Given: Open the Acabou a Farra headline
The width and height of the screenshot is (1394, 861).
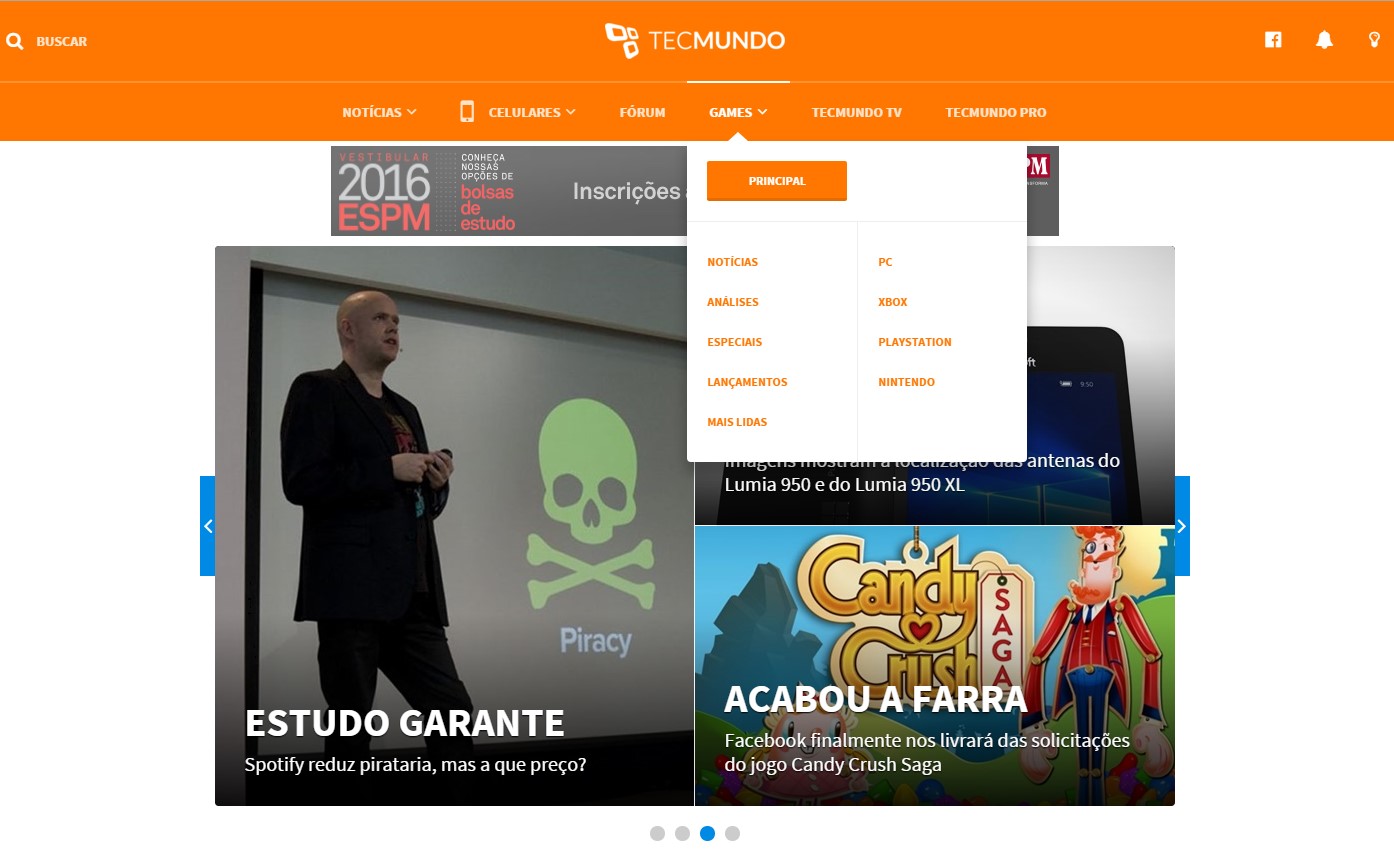Looking at the screenshot, I should click(x=876, y=698).
